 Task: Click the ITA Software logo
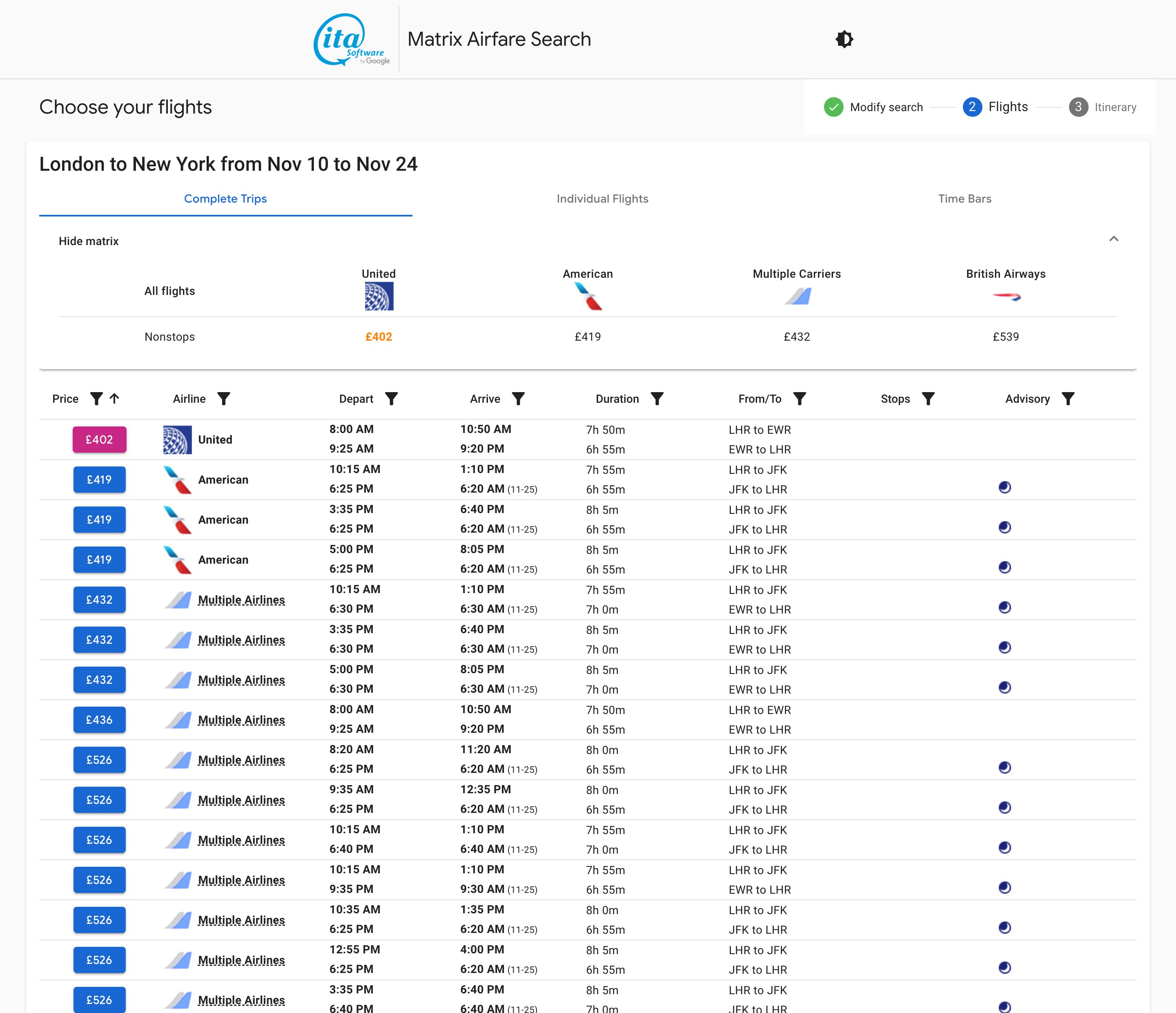click(x=351, y=39)
